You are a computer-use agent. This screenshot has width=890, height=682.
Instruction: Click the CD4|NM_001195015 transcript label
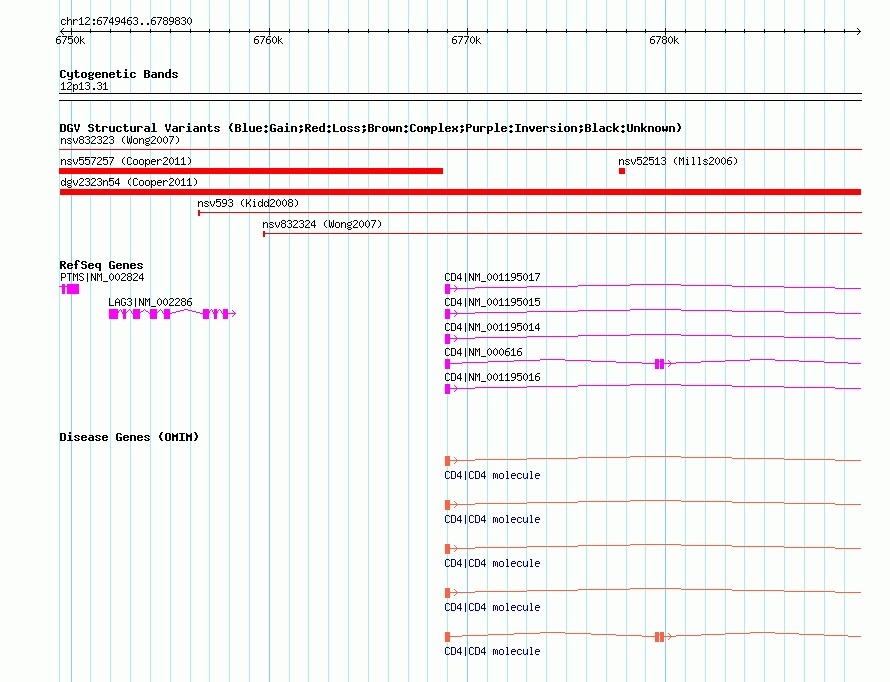click(x=492, y=302)
